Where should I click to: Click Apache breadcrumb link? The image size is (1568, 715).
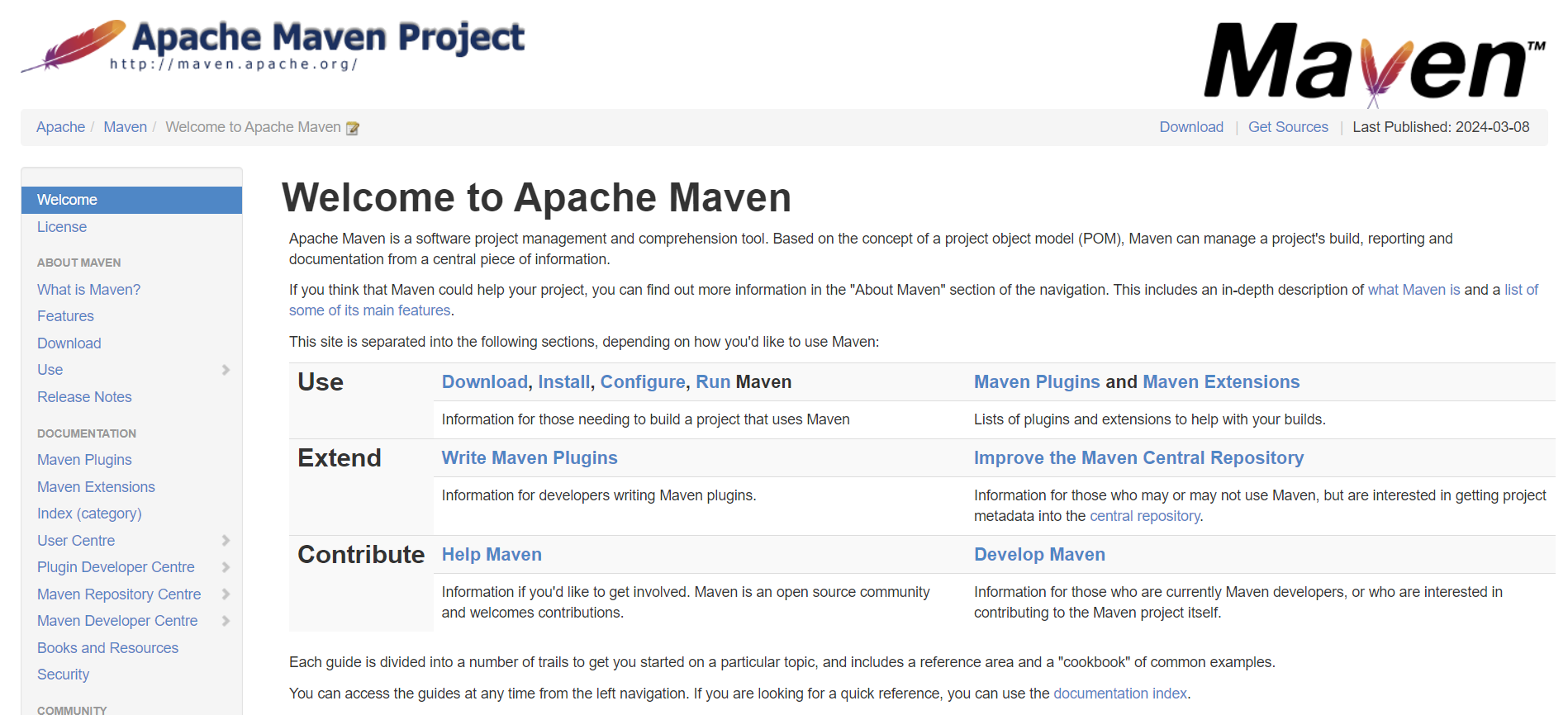pyautogui.click(x=60, y=127)
